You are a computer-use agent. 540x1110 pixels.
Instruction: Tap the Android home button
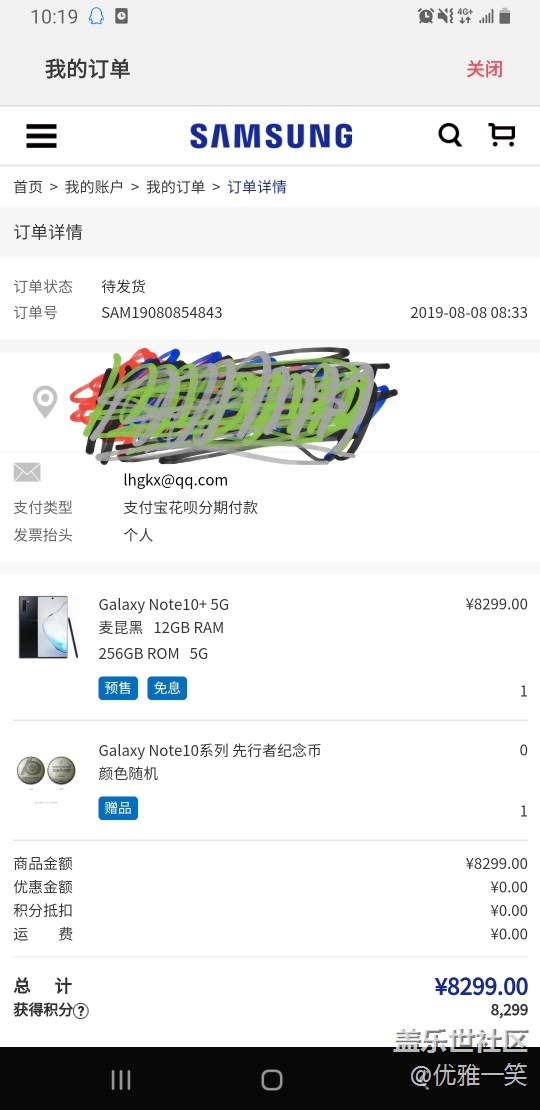click(272, 1080)
